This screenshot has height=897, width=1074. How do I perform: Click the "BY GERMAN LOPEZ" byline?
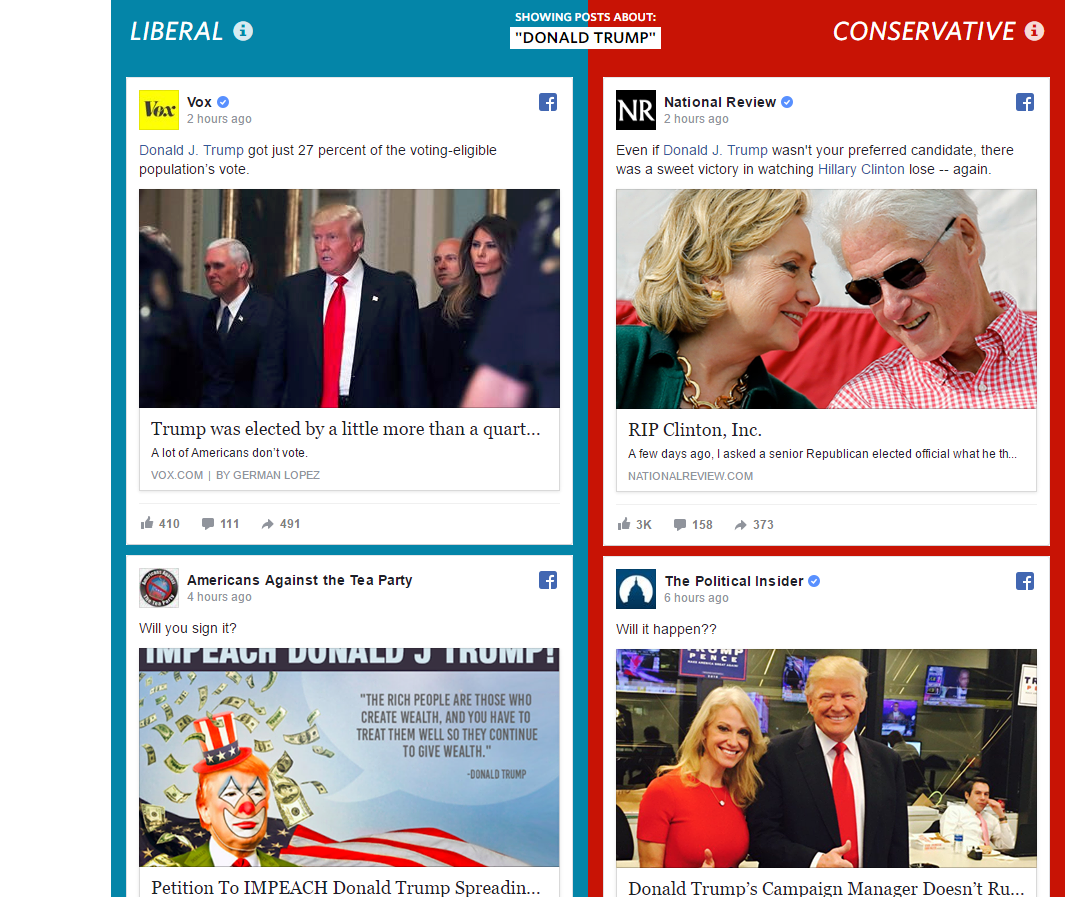[x=268, y=475]
